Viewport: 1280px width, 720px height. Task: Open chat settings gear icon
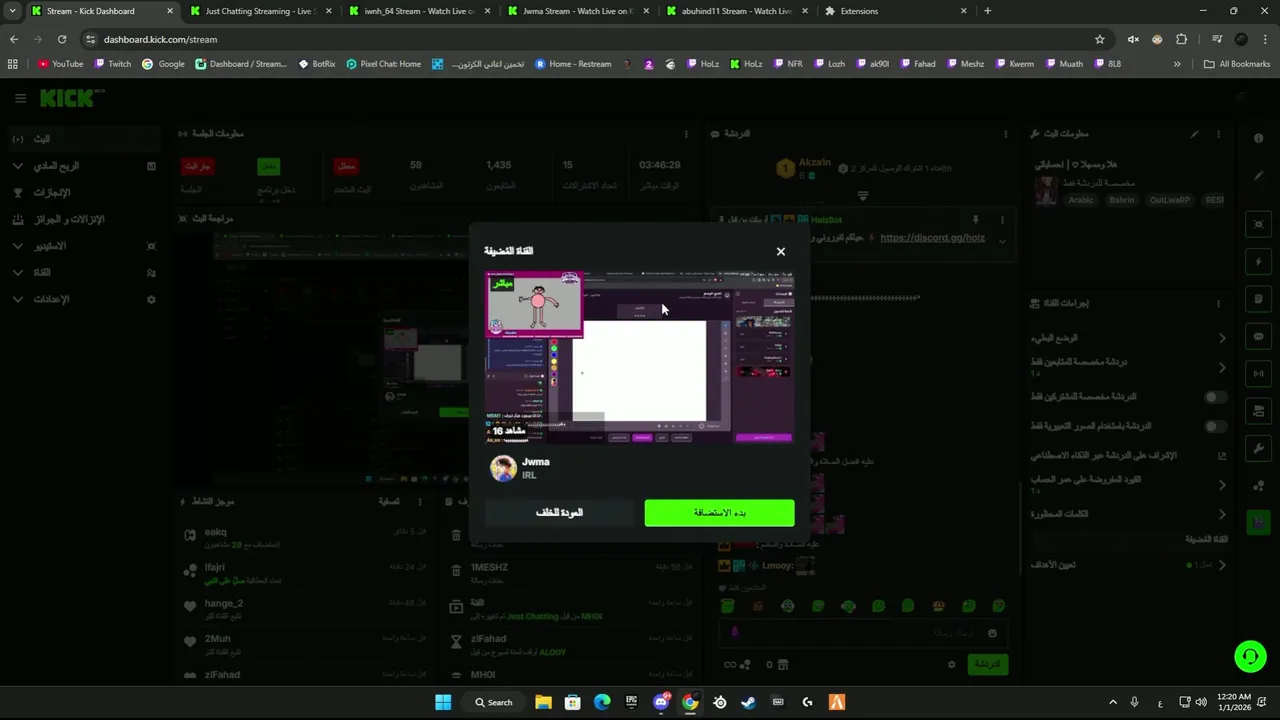tap(951, 664)
